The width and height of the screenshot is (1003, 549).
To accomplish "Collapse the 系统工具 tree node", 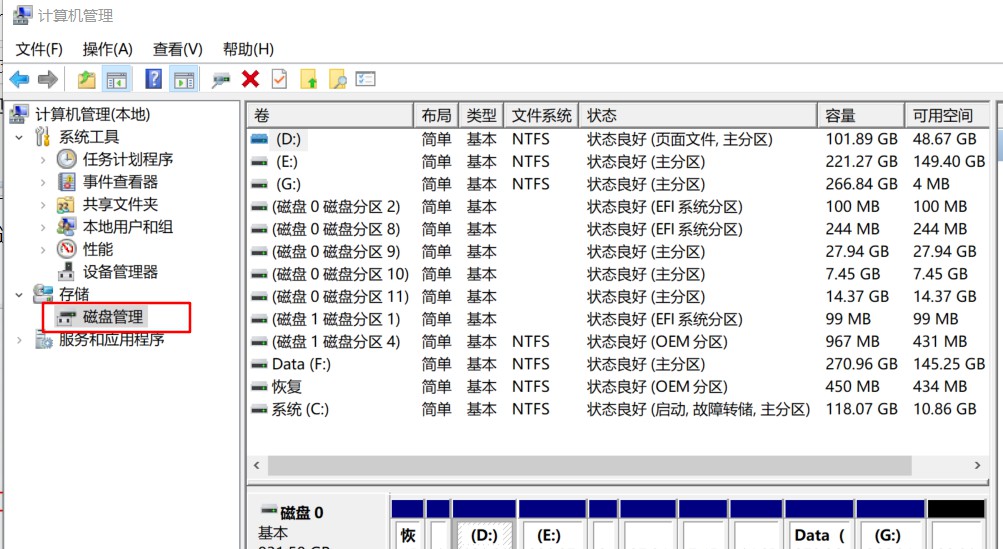I will [x=19, y=137].
